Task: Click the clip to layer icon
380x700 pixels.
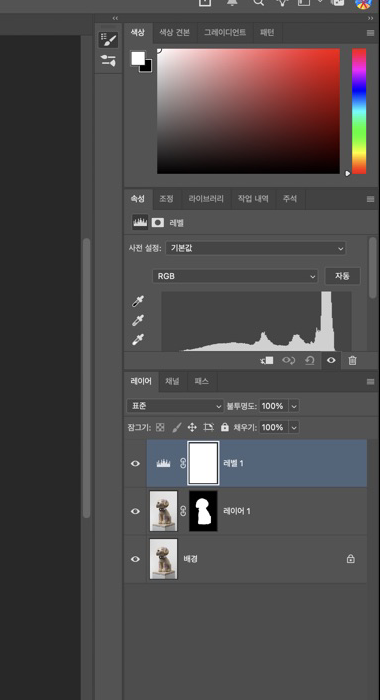Action: point(267,361)
